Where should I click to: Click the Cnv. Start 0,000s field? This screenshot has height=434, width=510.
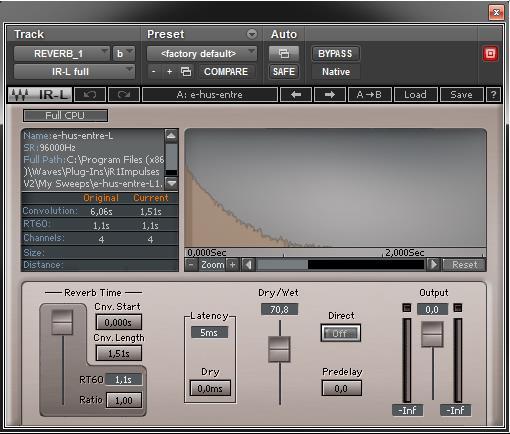118,322
